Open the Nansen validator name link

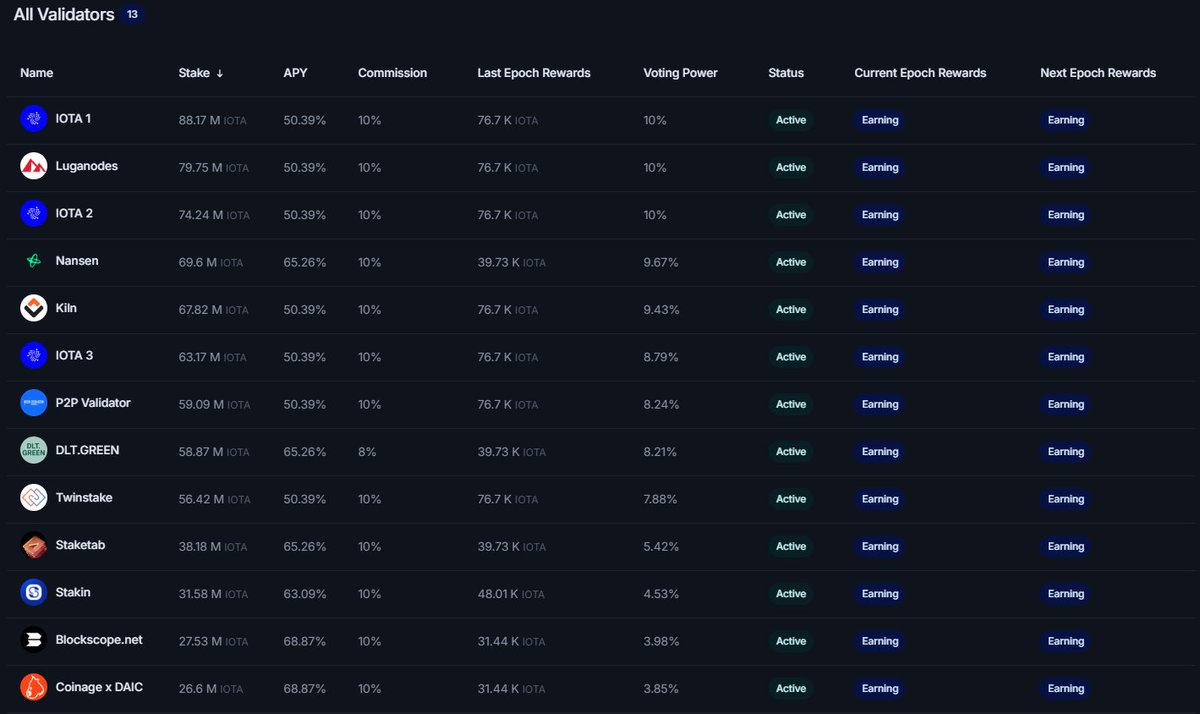coord(78,261)
